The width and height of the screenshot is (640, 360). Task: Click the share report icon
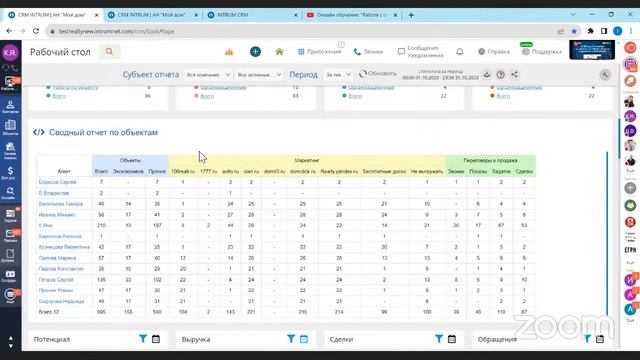(x=515, y=75)
